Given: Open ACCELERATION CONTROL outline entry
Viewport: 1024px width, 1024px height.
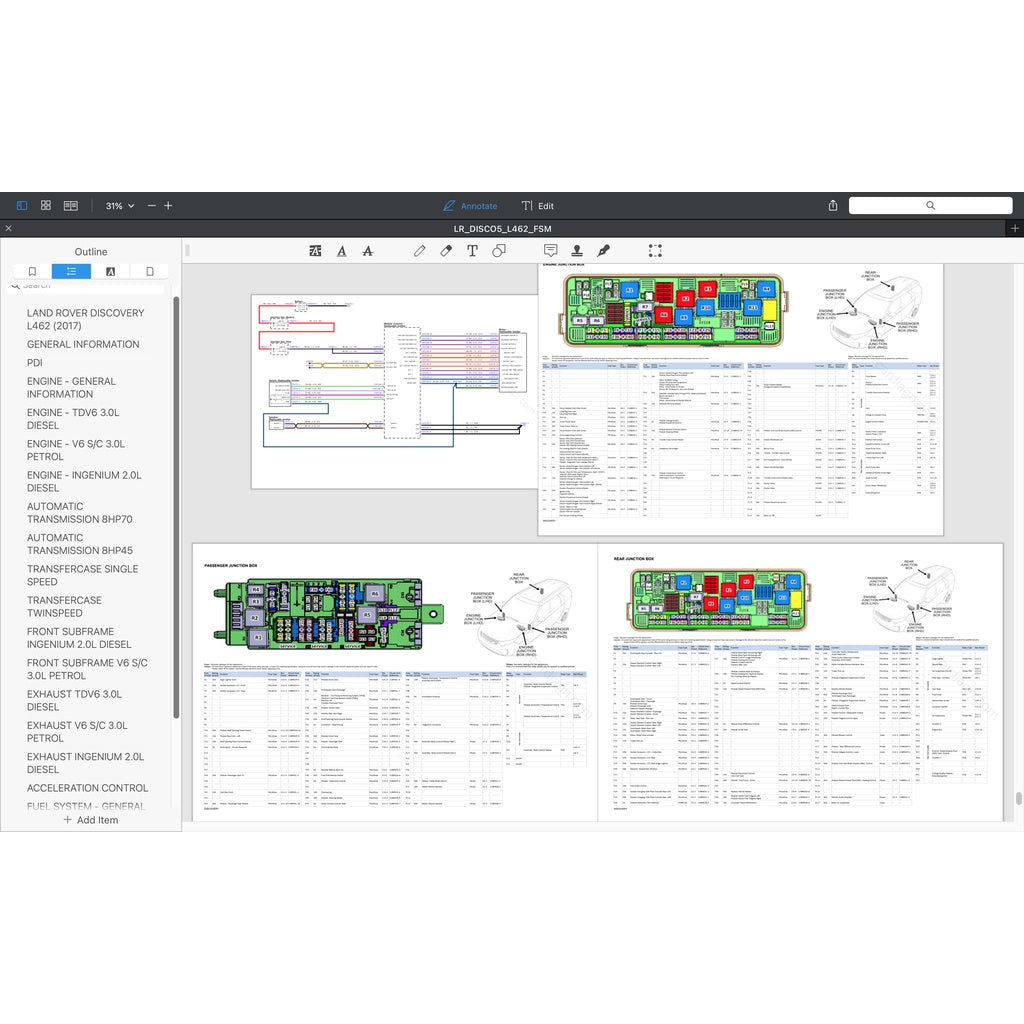Looking at the screenshot, I should coord(87,788).
